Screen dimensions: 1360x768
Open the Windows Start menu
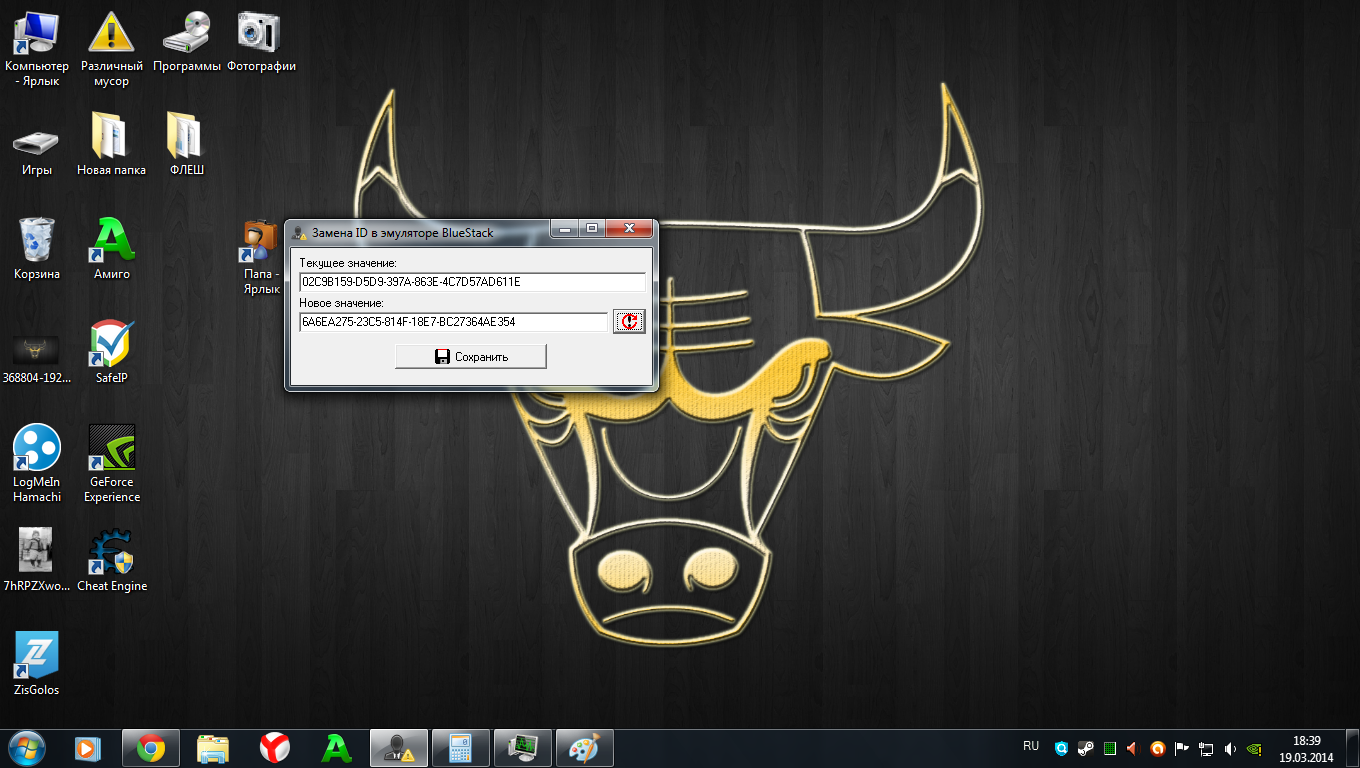(x=27, y=747)
